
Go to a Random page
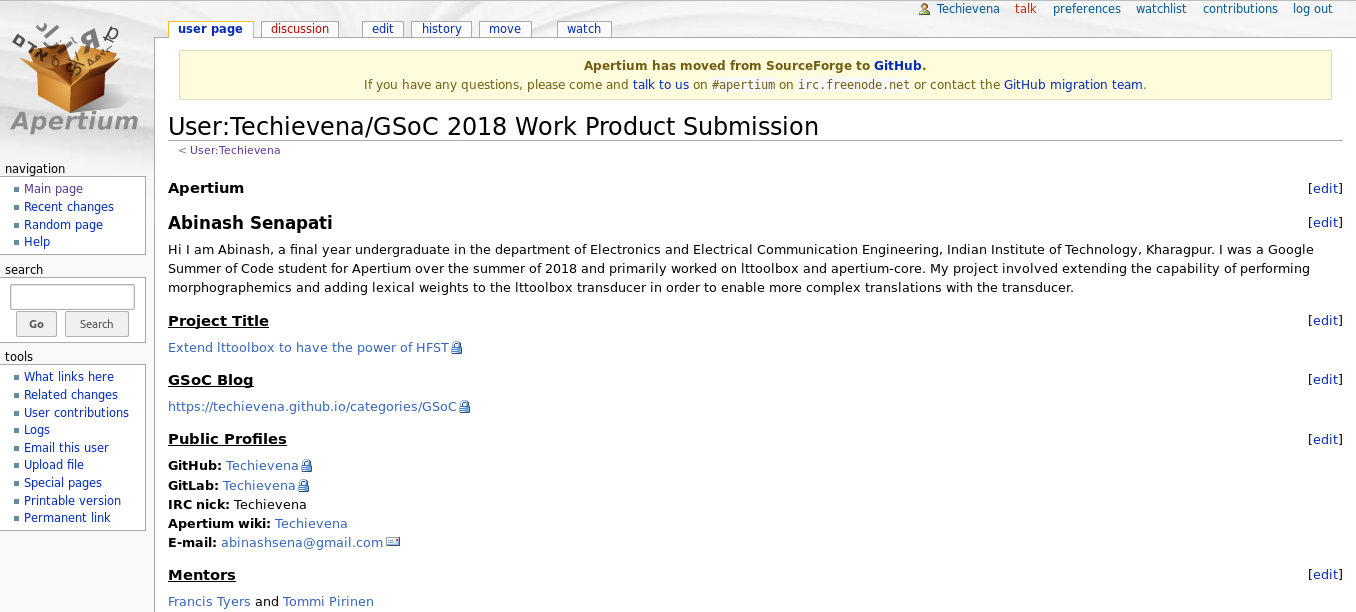pos(64,225)
